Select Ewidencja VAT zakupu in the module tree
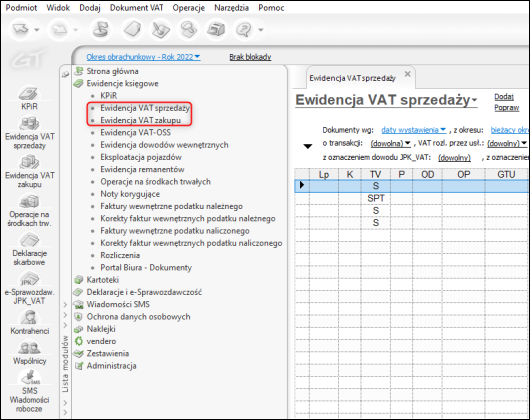This screenshot has width=530, height=420. 140,120
